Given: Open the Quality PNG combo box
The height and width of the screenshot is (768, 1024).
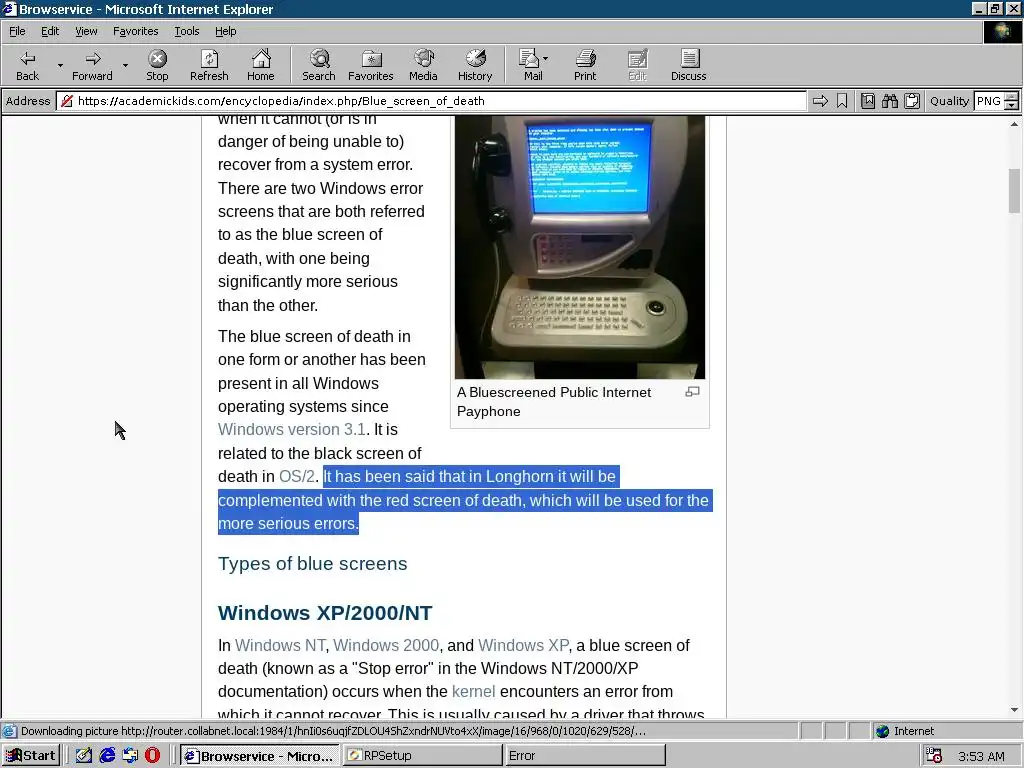Looking at the screenshot, I should (989, 101).
